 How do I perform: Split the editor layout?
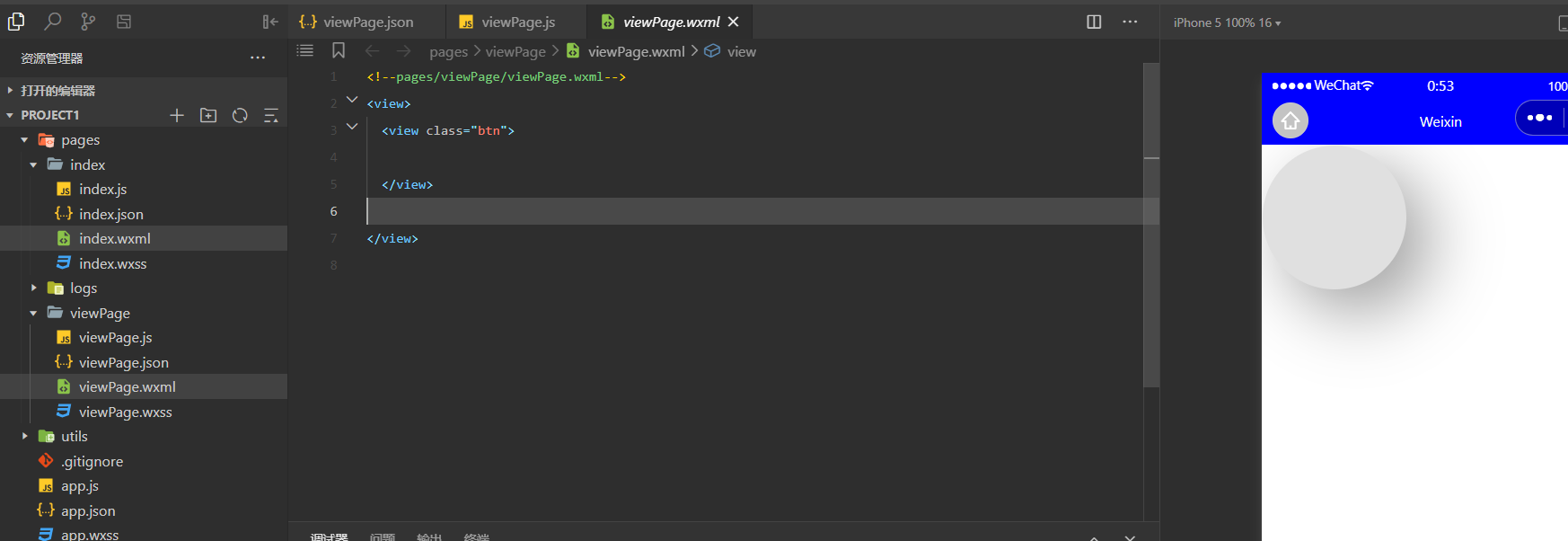coord(1094,22)
